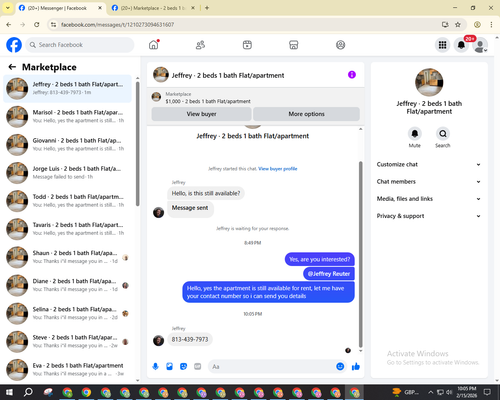500x400 pixels.
Task: Open the Todd apartment conversation
Action: coord(68,201)
